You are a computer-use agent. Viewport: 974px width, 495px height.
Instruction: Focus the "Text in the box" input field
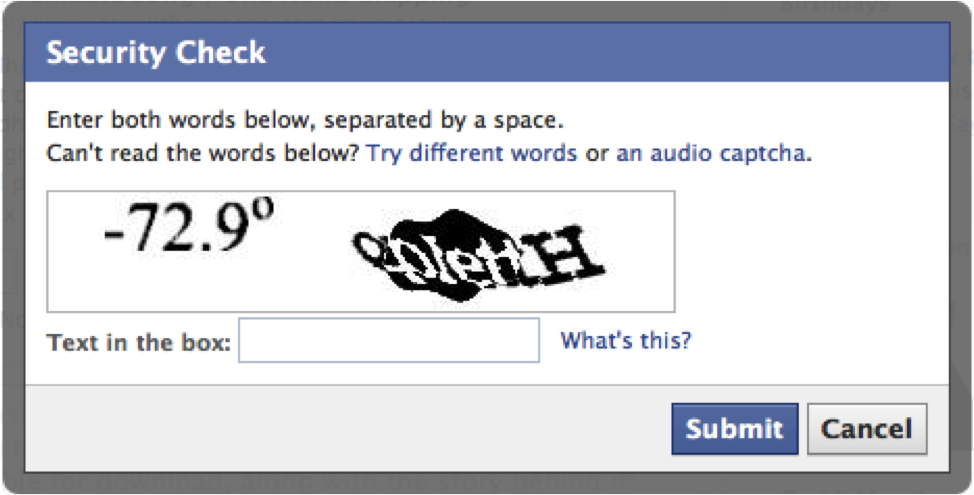pos(389,341)
